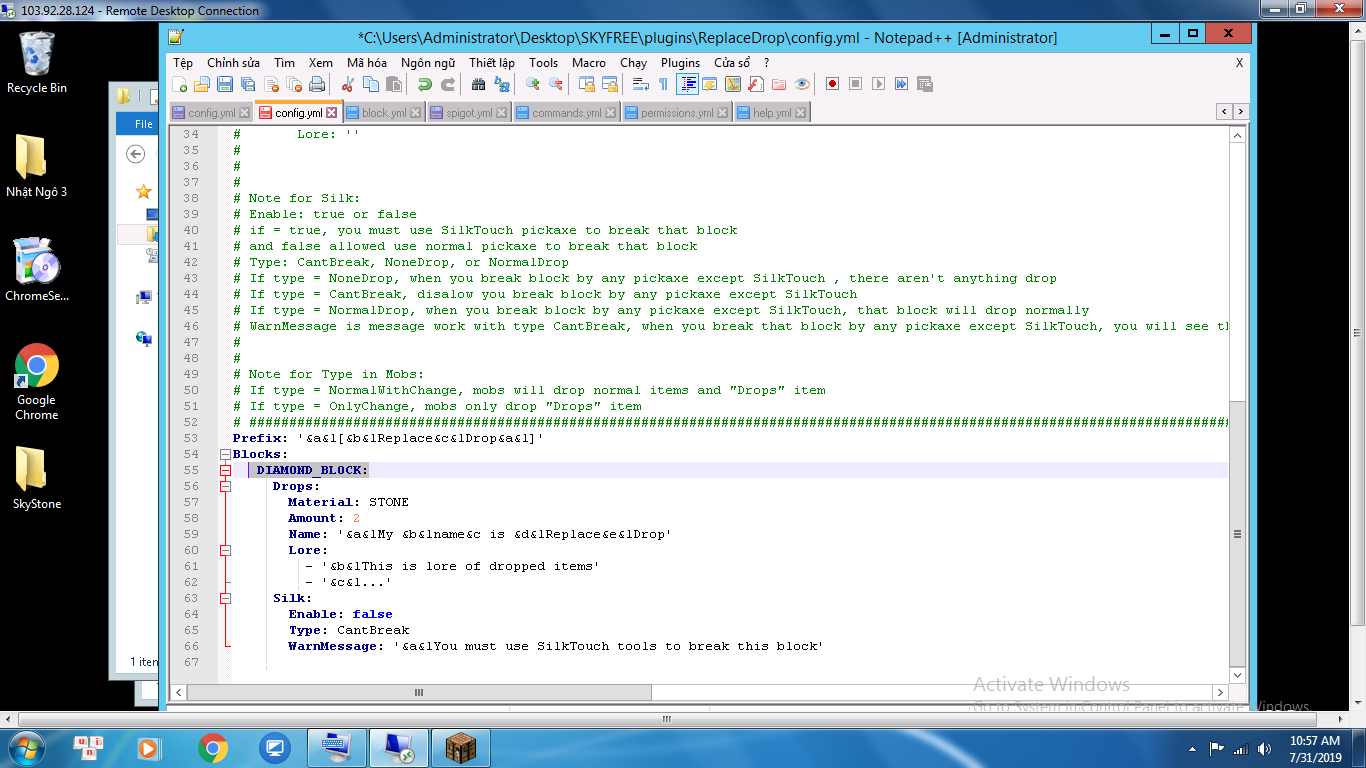Start macro recording with red circle icon
Viewport: 1366px width, 768px height.
click(832, 84)
